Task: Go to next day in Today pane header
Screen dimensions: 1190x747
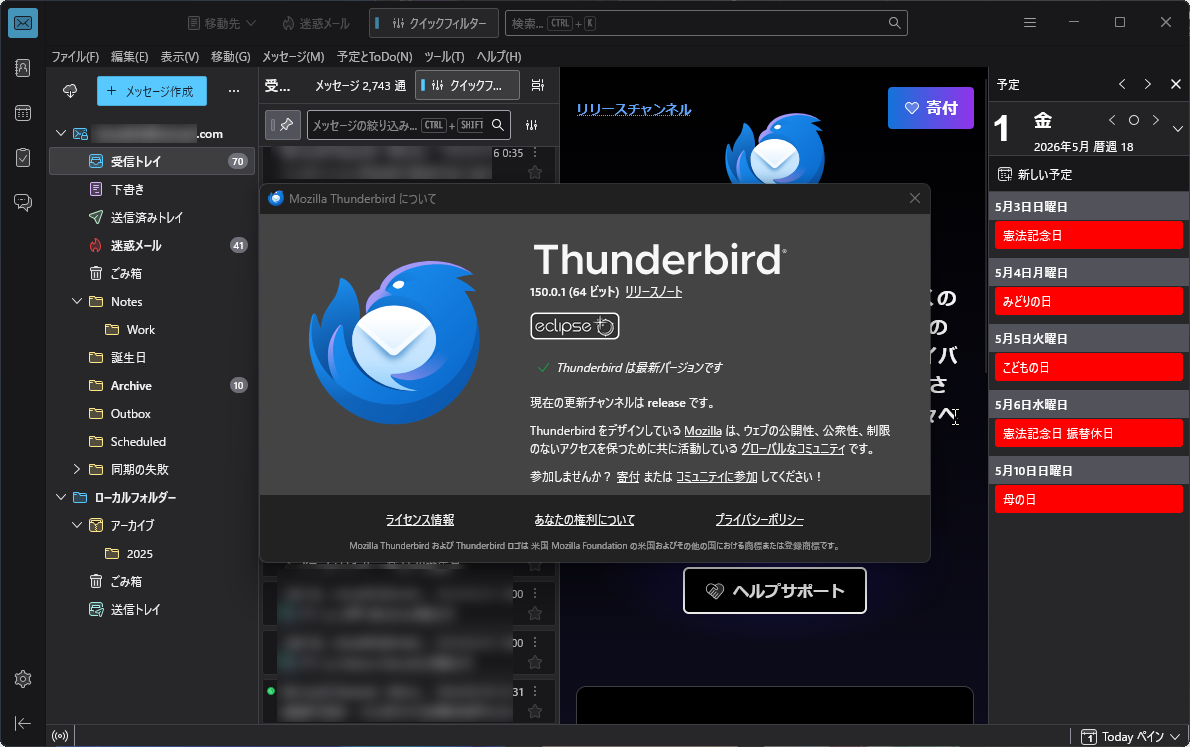Action: tap(1148, 84)
